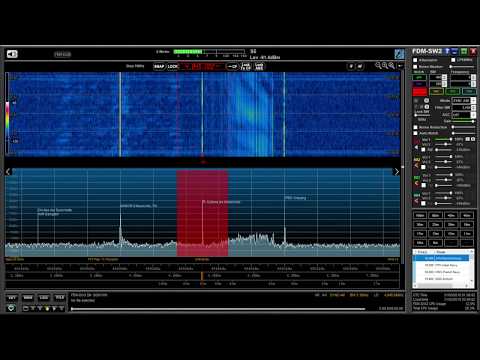Click the Freq column header in memory list
Screen dimensions: 480x360
pos(423,252)
